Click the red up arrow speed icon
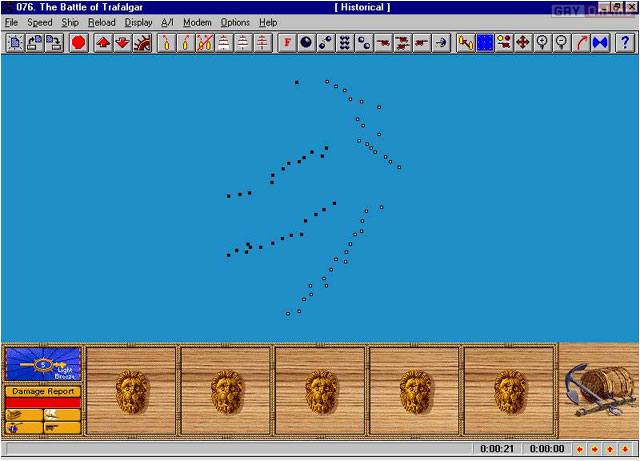 [x=103, y=42]
